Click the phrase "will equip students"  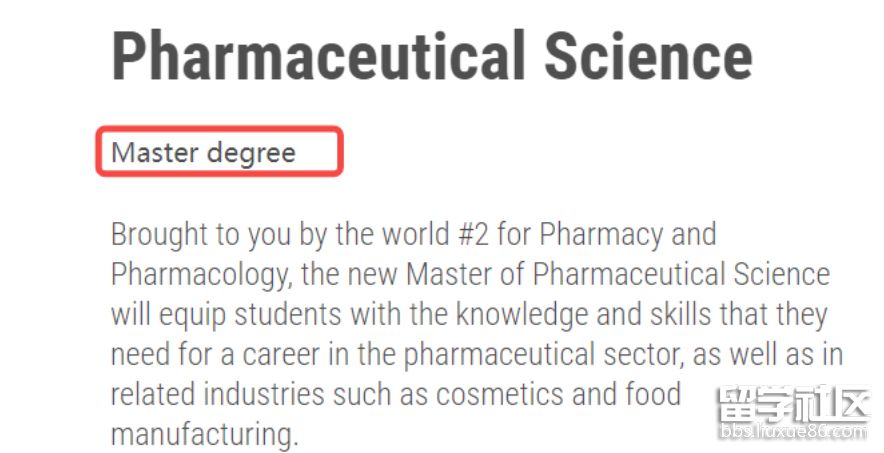(x=226, y=316)
